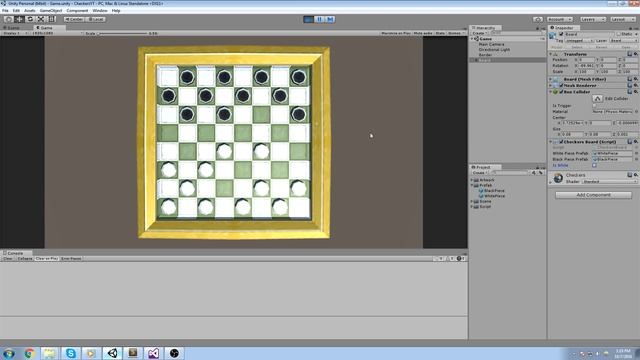
Task: Select BlackPiece prefab in Project
Action: pos(494,191)
